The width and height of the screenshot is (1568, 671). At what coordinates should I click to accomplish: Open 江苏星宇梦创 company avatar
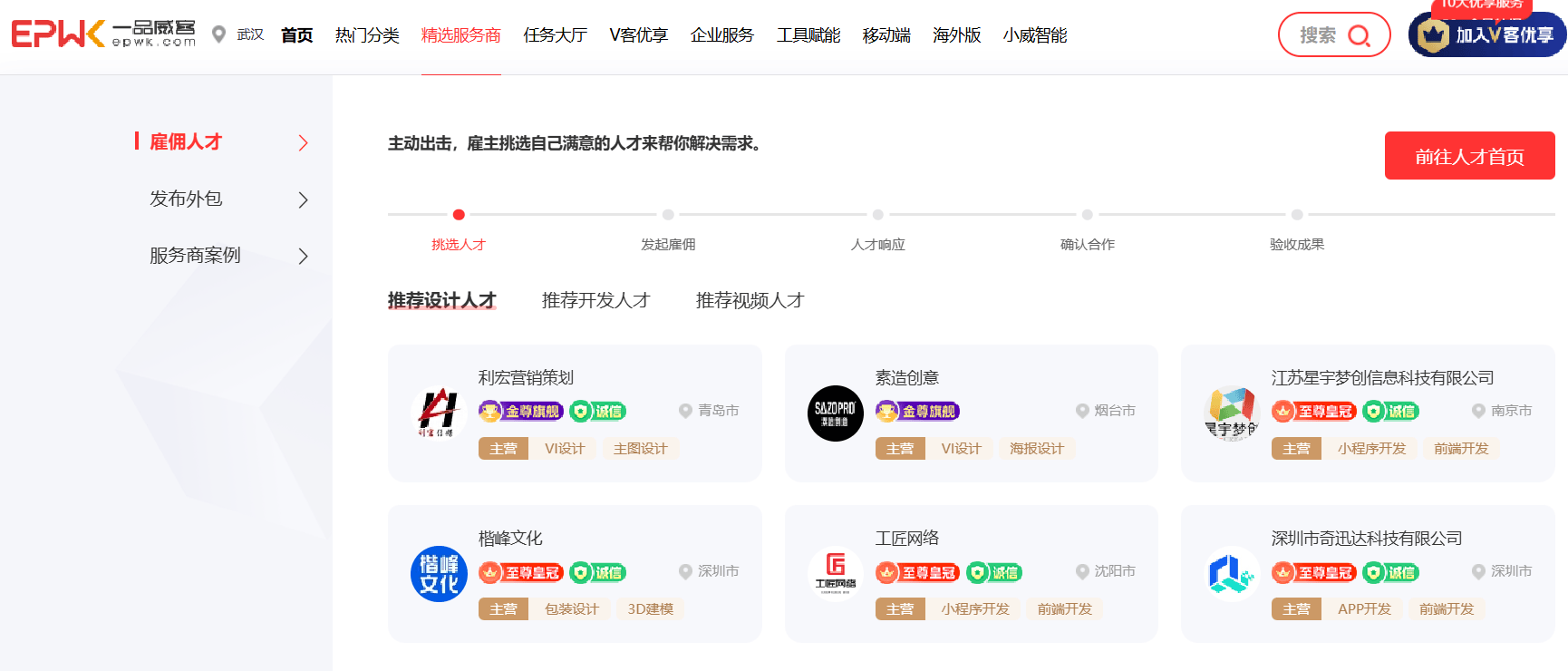coord(1232,413)
